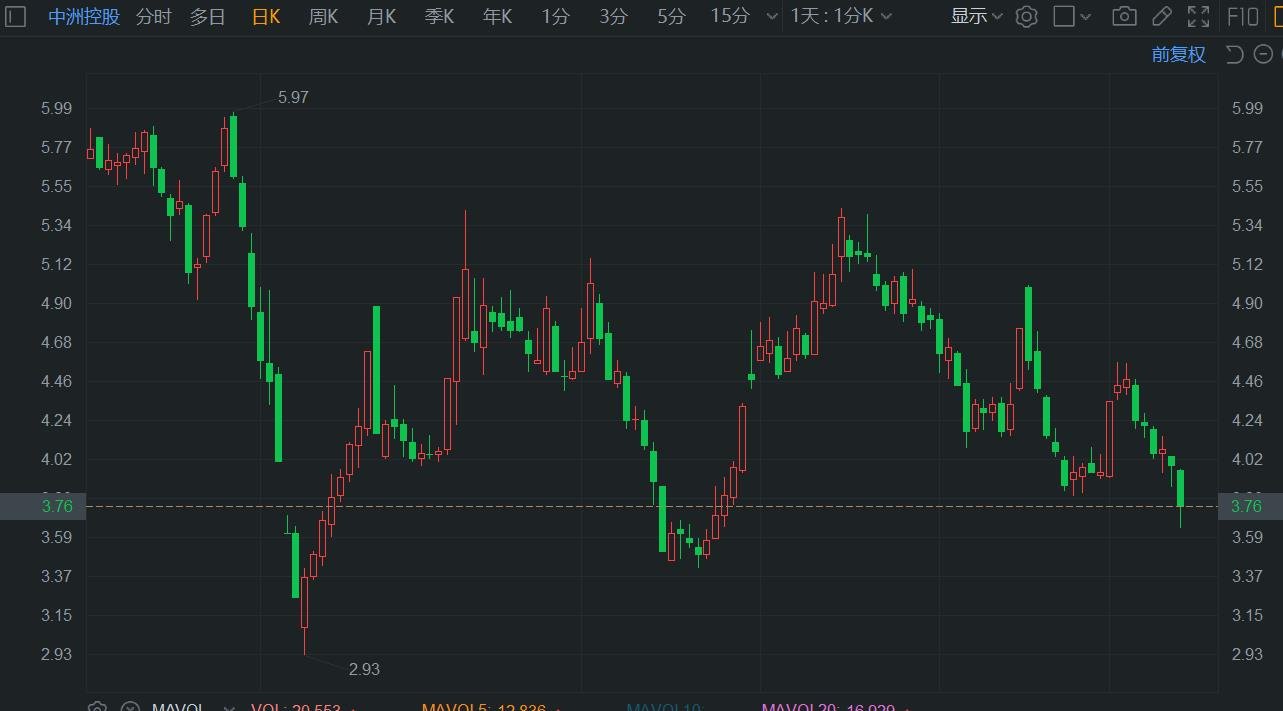This screenshot has width=1283, height=711.
Task: Click the square layout icon
Action: pos(1064,16)
